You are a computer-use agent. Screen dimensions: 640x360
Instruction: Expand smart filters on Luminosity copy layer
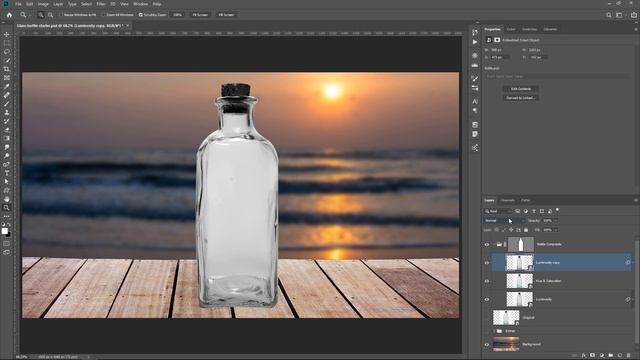click(x=633, y=262)
